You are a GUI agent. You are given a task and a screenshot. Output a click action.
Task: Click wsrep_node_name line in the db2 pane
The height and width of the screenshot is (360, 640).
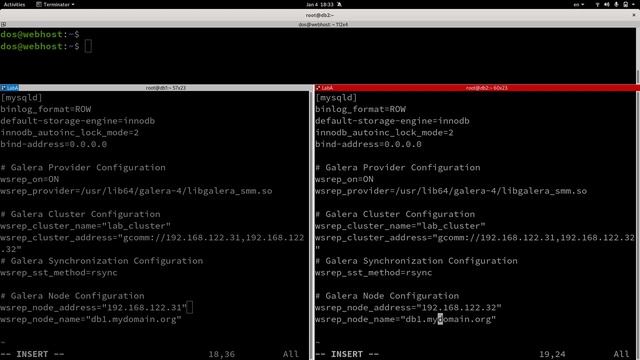(405, 319)
